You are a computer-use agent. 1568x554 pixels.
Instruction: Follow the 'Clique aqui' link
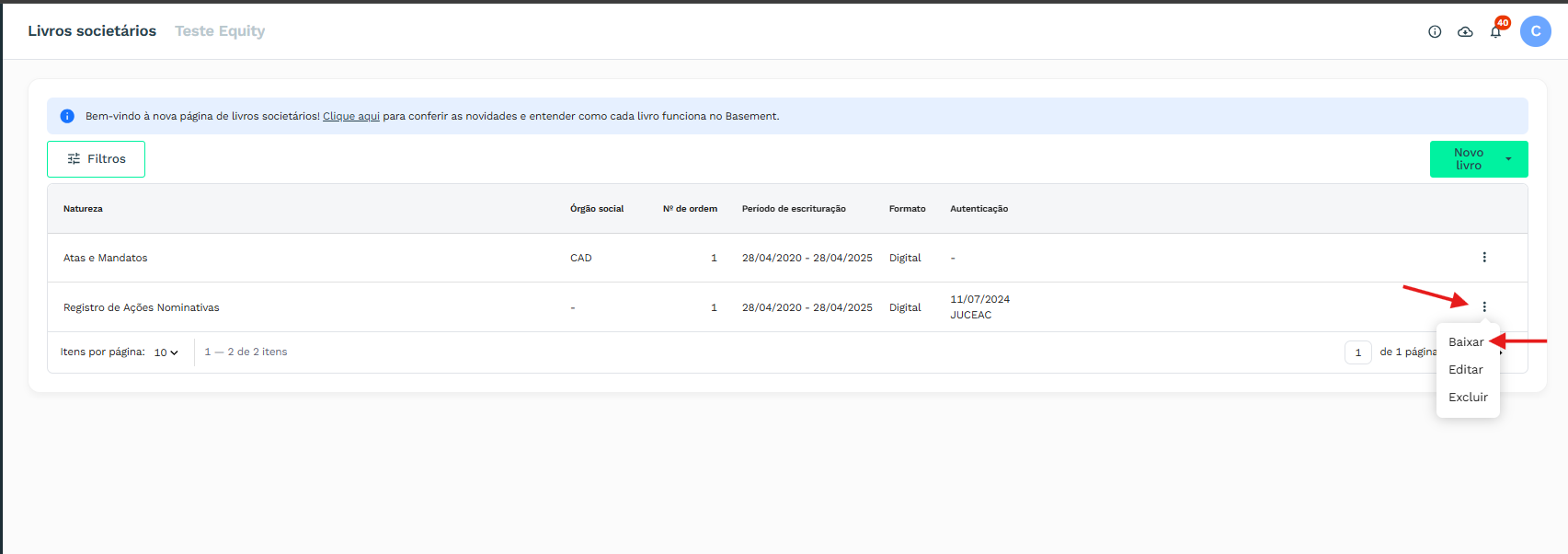coord(350,116)
